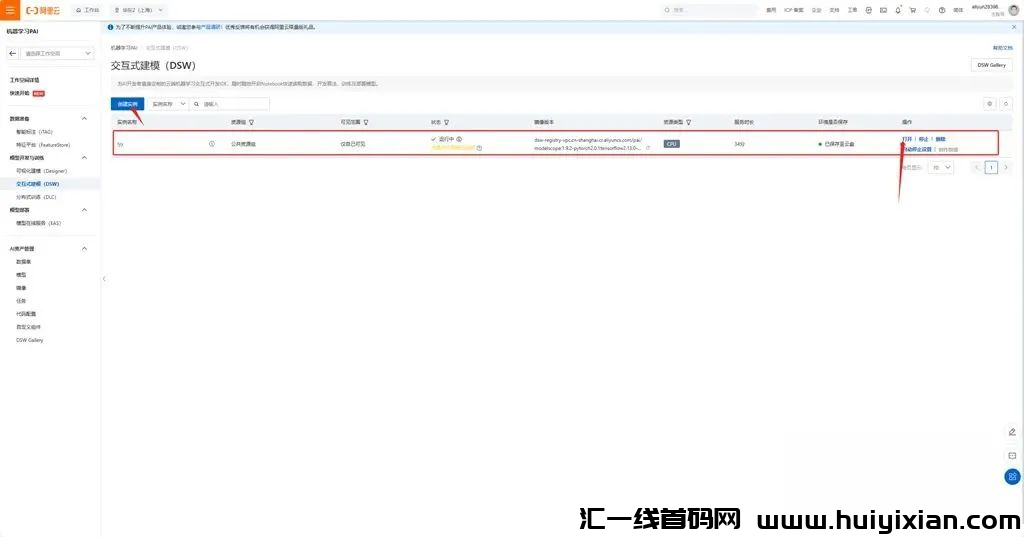This screenshot has height=537, width=1024.
Task: Click the info icon beside the instance name
Action: [212, 144]
